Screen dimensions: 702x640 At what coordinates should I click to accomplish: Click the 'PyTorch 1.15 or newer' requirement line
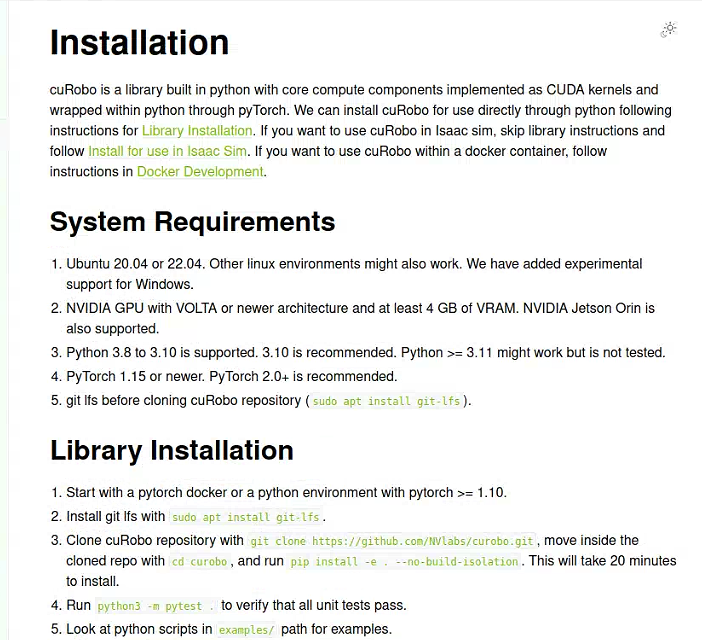click(232, 376)
